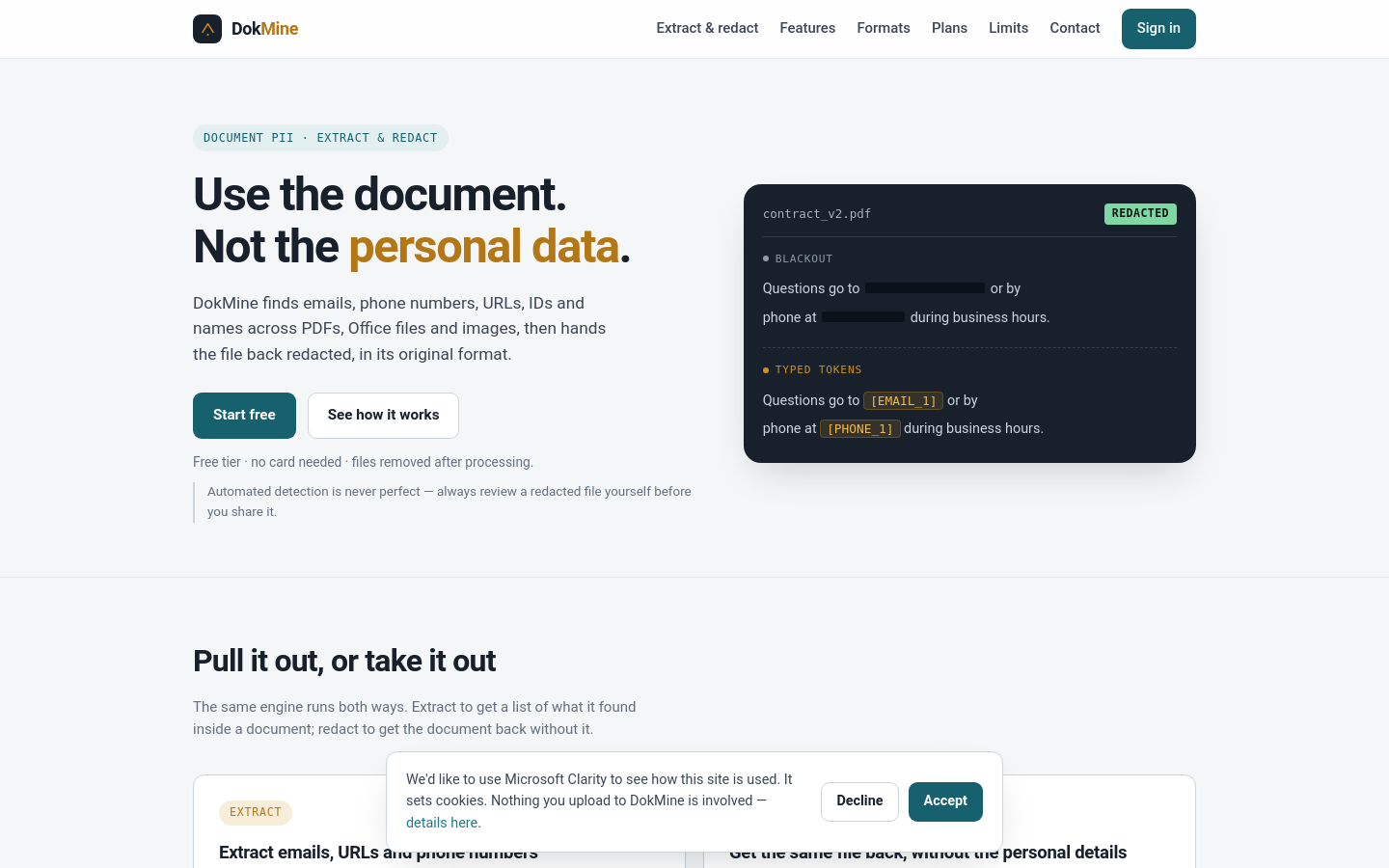Click the TYPED TOKENS section label
Viewport: 1389px width, 868px height.
tap(818, 369)
